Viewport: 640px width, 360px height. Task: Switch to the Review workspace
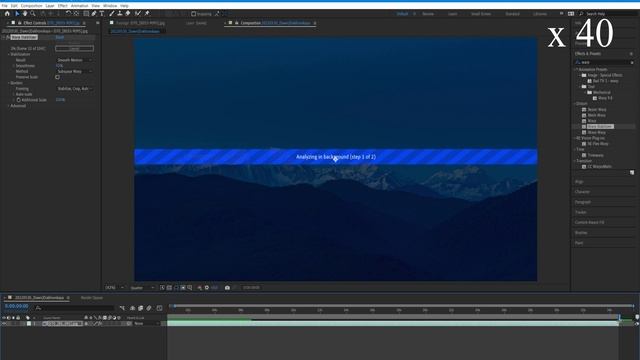[428, 14]
